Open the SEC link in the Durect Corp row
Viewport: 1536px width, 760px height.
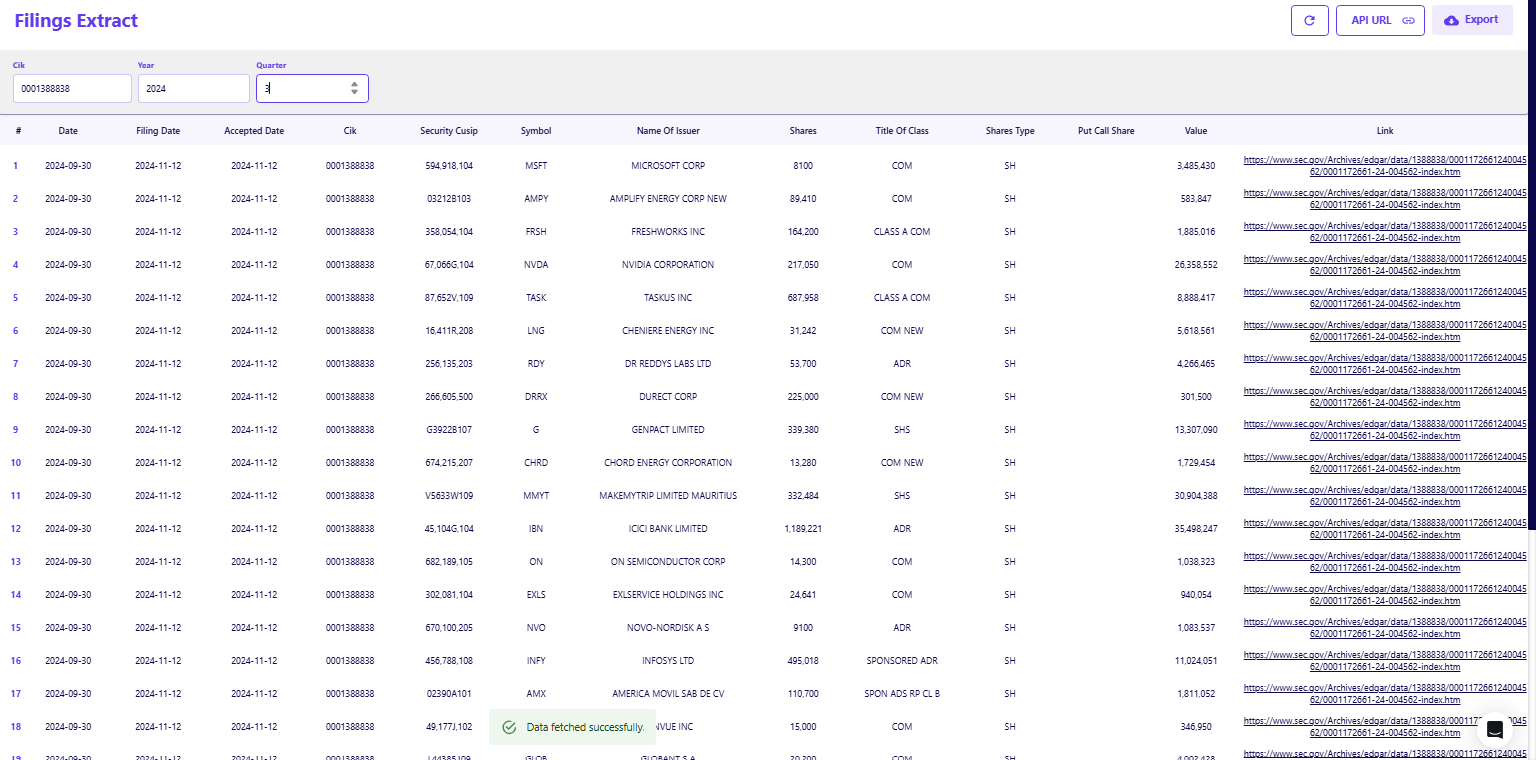coord(1385,396)
